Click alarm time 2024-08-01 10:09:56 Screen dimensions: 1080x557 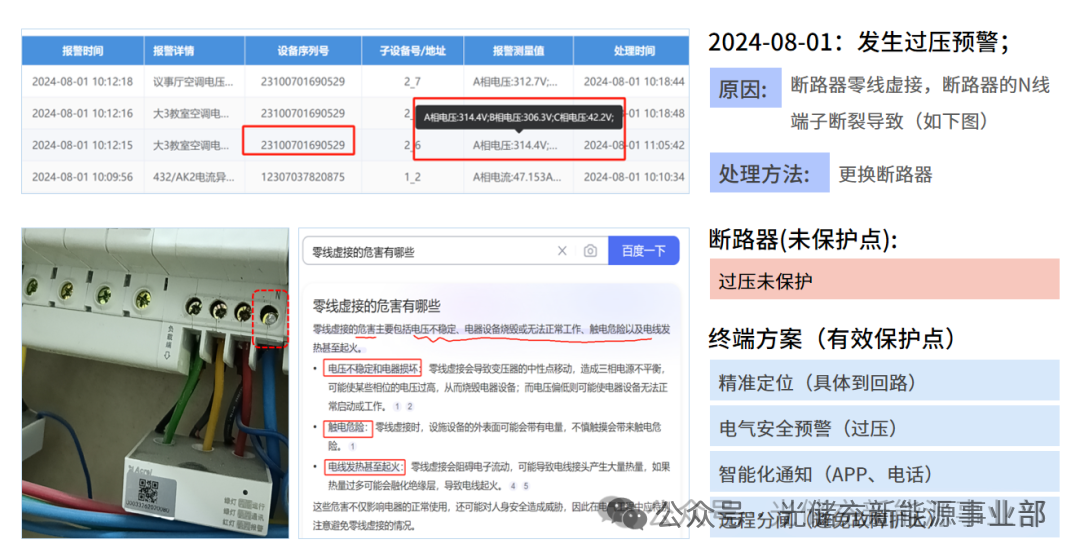click(83, 177)
